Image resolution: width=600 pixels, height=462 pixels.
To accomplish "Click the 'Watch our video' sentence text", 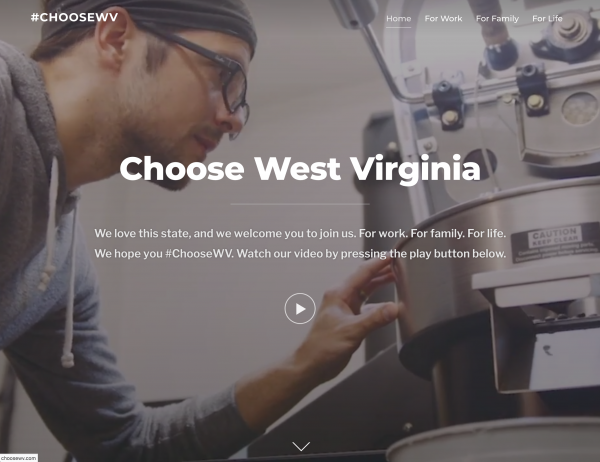I will (371, 253).
